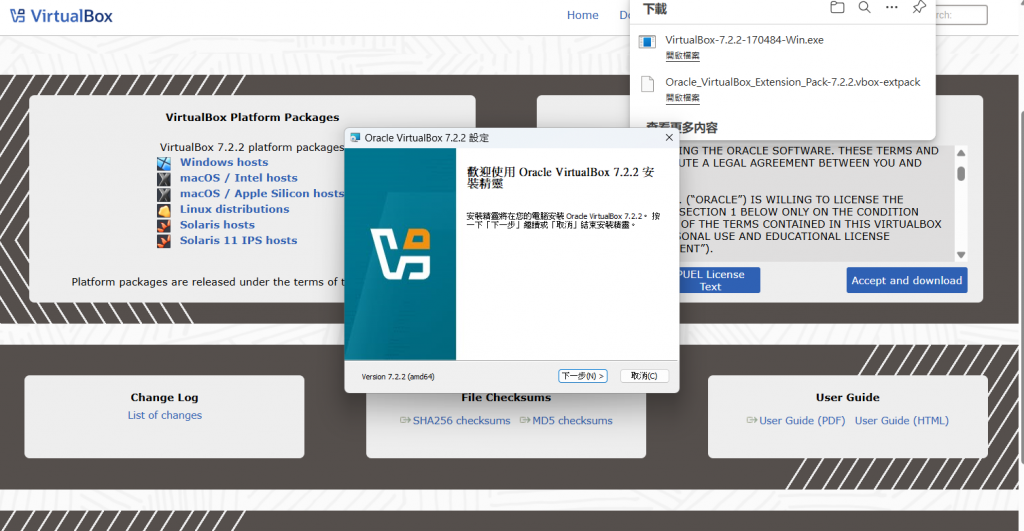The height and width of the screenshot is (531, 1024).
Task: Search downloads using magnifier icon
Action: coord(864,8)
